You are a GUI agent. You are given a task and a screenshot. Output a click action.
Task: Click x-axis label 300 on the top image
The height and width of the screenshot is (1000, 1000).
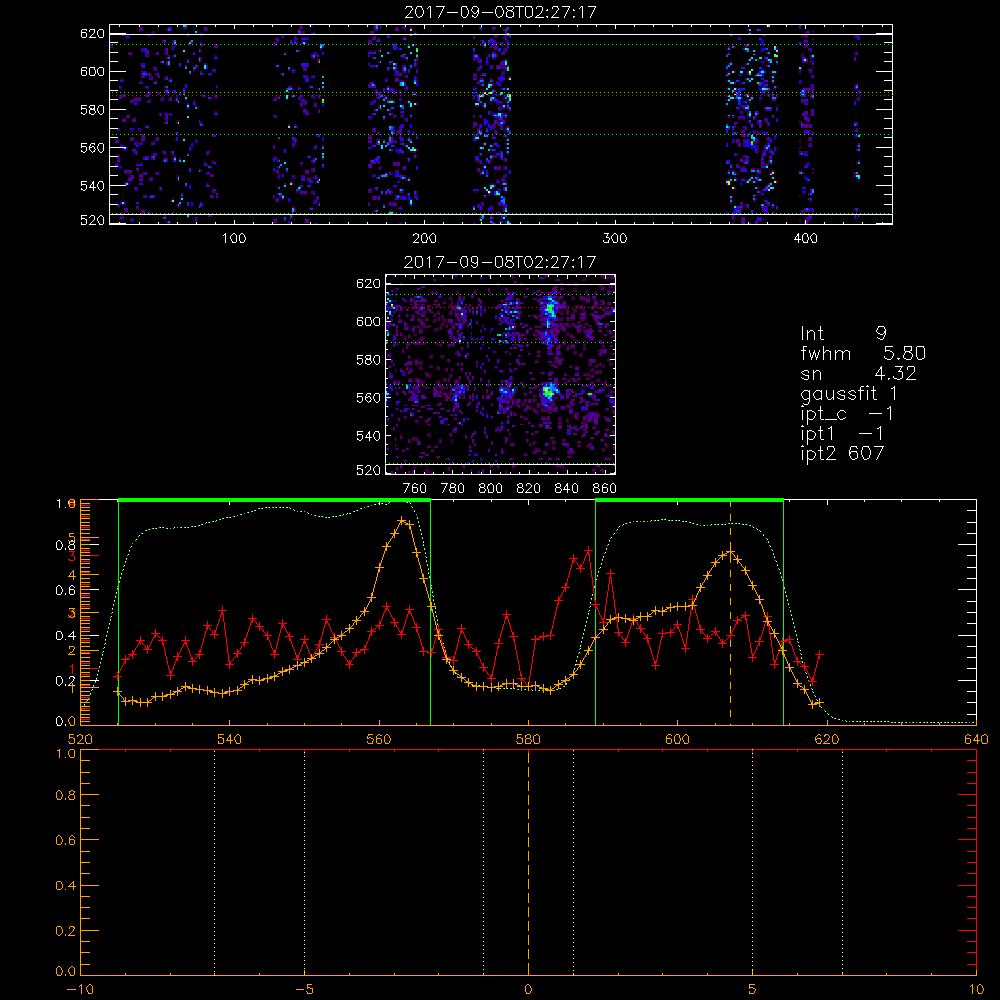coord(615,239)
